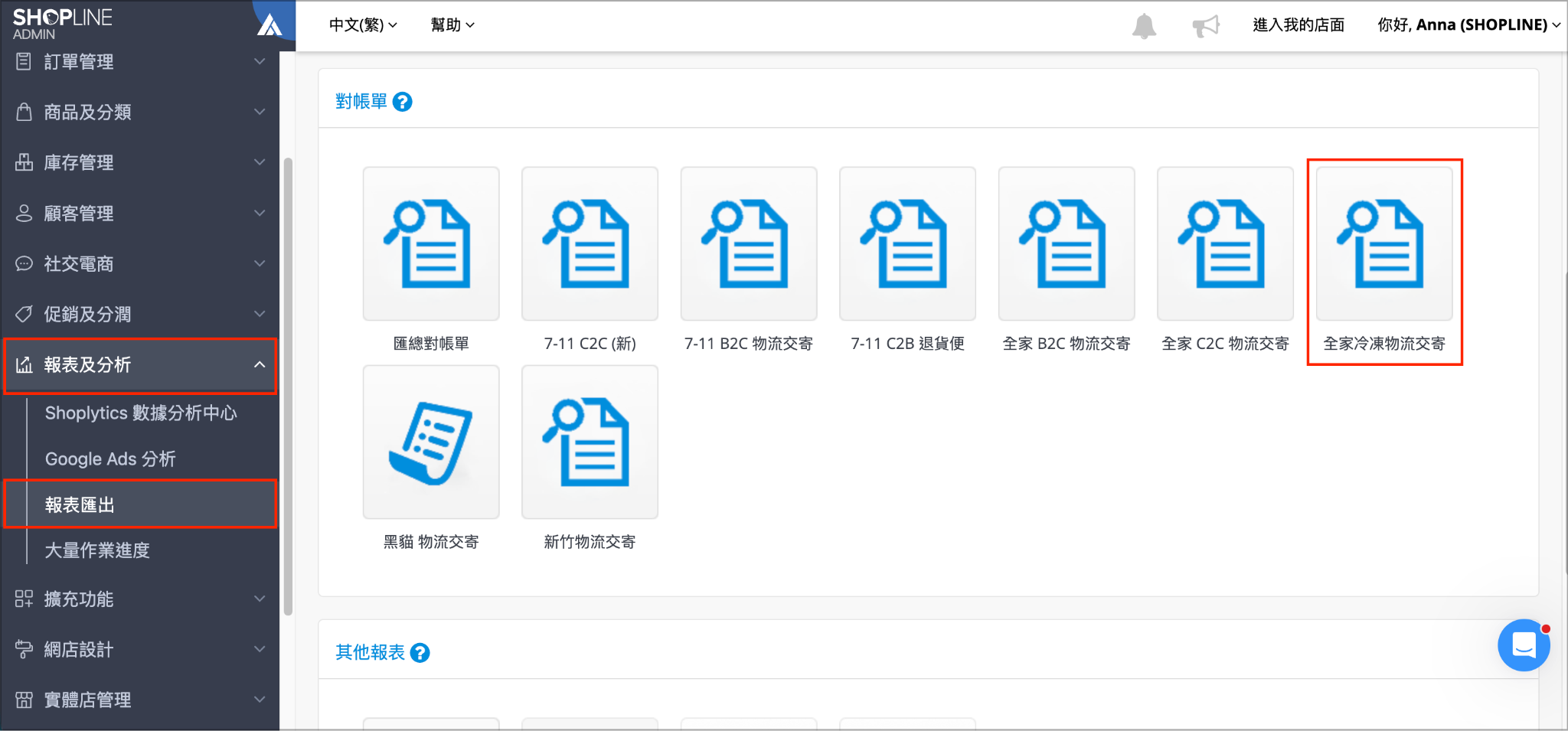The image size is (1568, 731).
Task: Expand the 擴充功能 chevron
Action: (x=260, y=599)
